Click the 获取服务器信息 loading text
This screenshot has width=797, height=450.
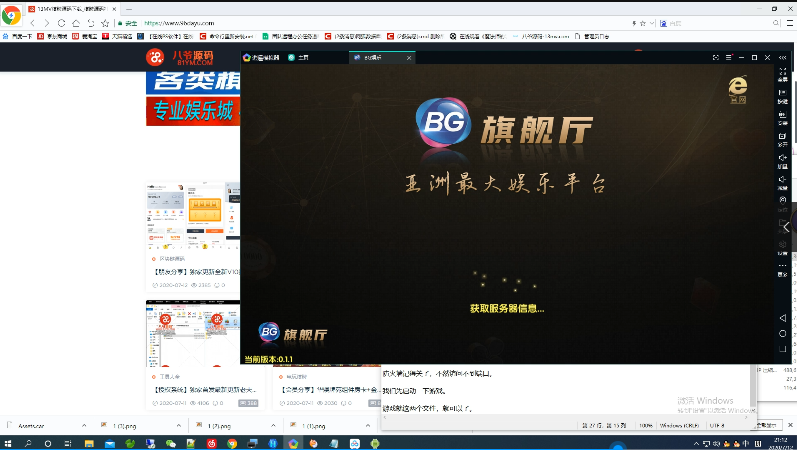coord(507,308)
